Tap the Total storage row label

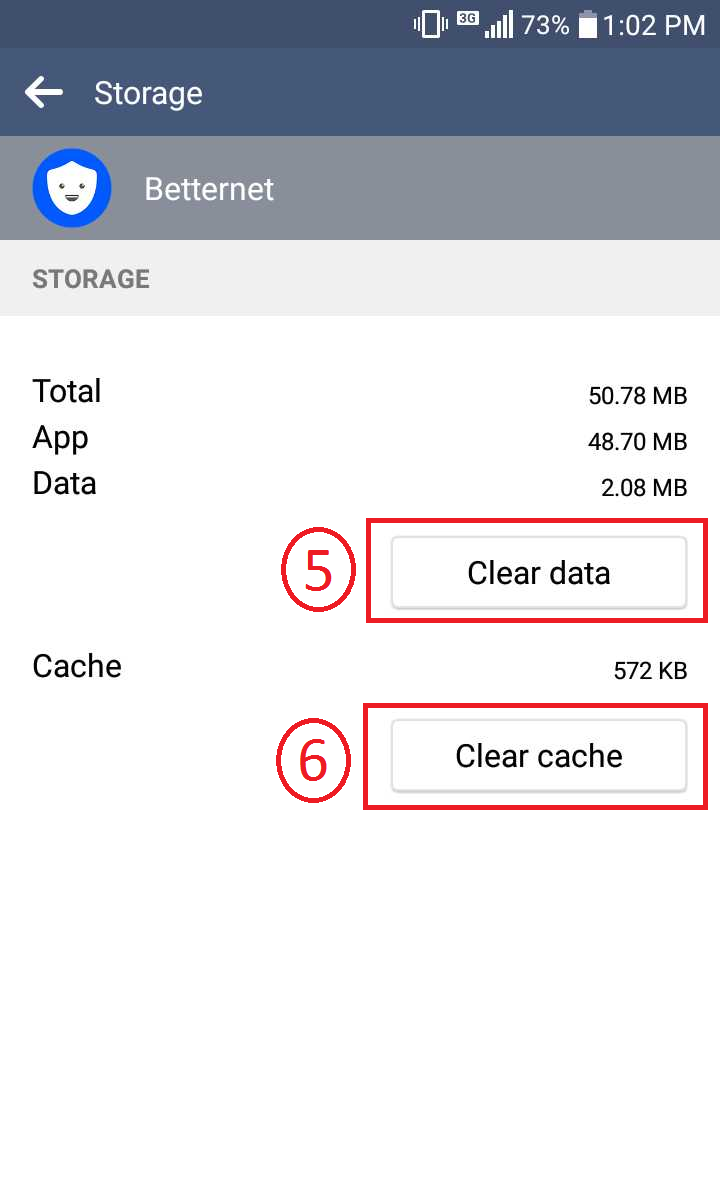[66, 391]
